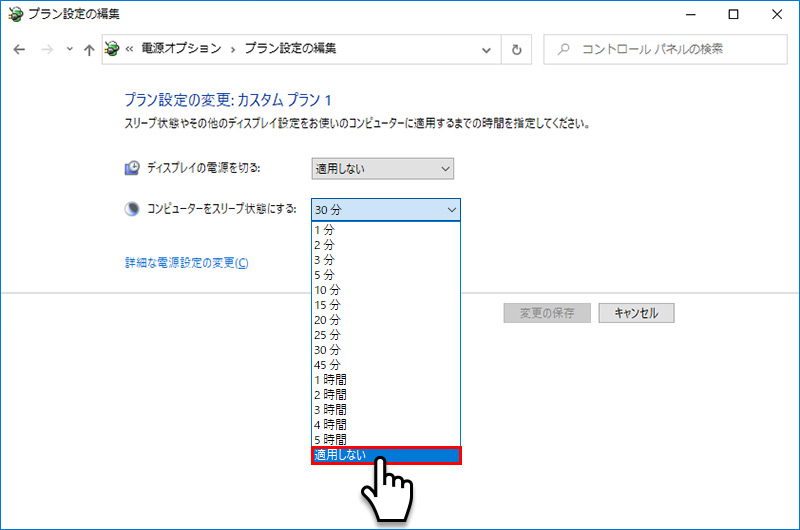Screen dimensions: 800x530
Task: Open the display power-off time dropdown
Action: [x=383, y=169]
